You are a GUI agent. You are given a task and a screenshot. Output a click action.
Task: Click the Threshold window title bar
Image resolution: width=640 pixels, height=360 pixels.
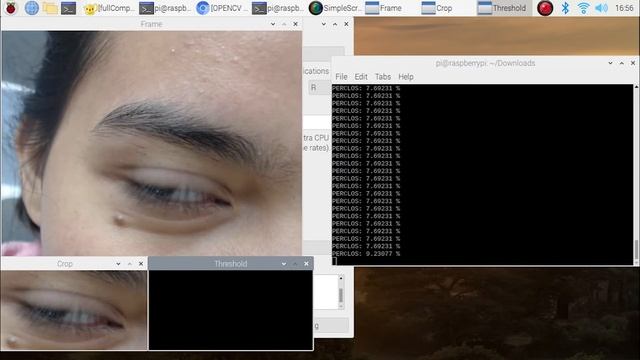tap(231, 264)
